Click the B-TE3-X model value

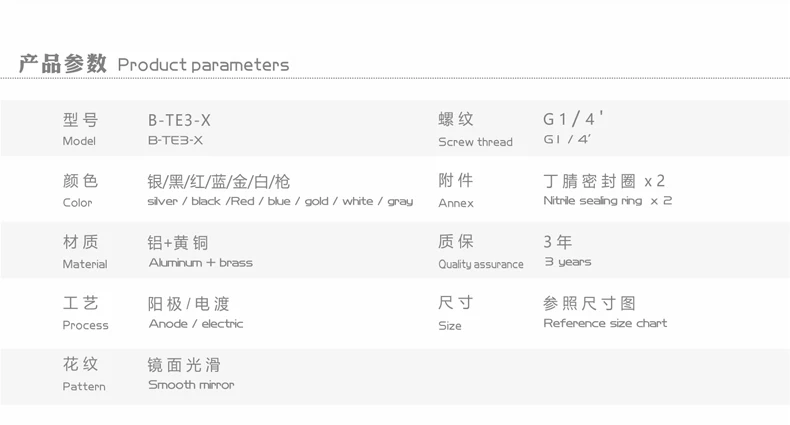pyautogui.click(x=178, y=140)
